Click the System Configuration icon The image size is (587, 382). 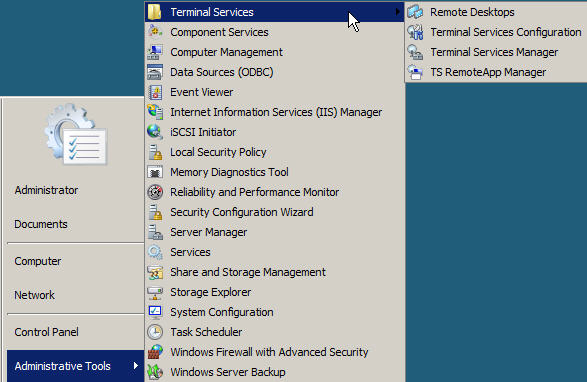tap(155, 312)
